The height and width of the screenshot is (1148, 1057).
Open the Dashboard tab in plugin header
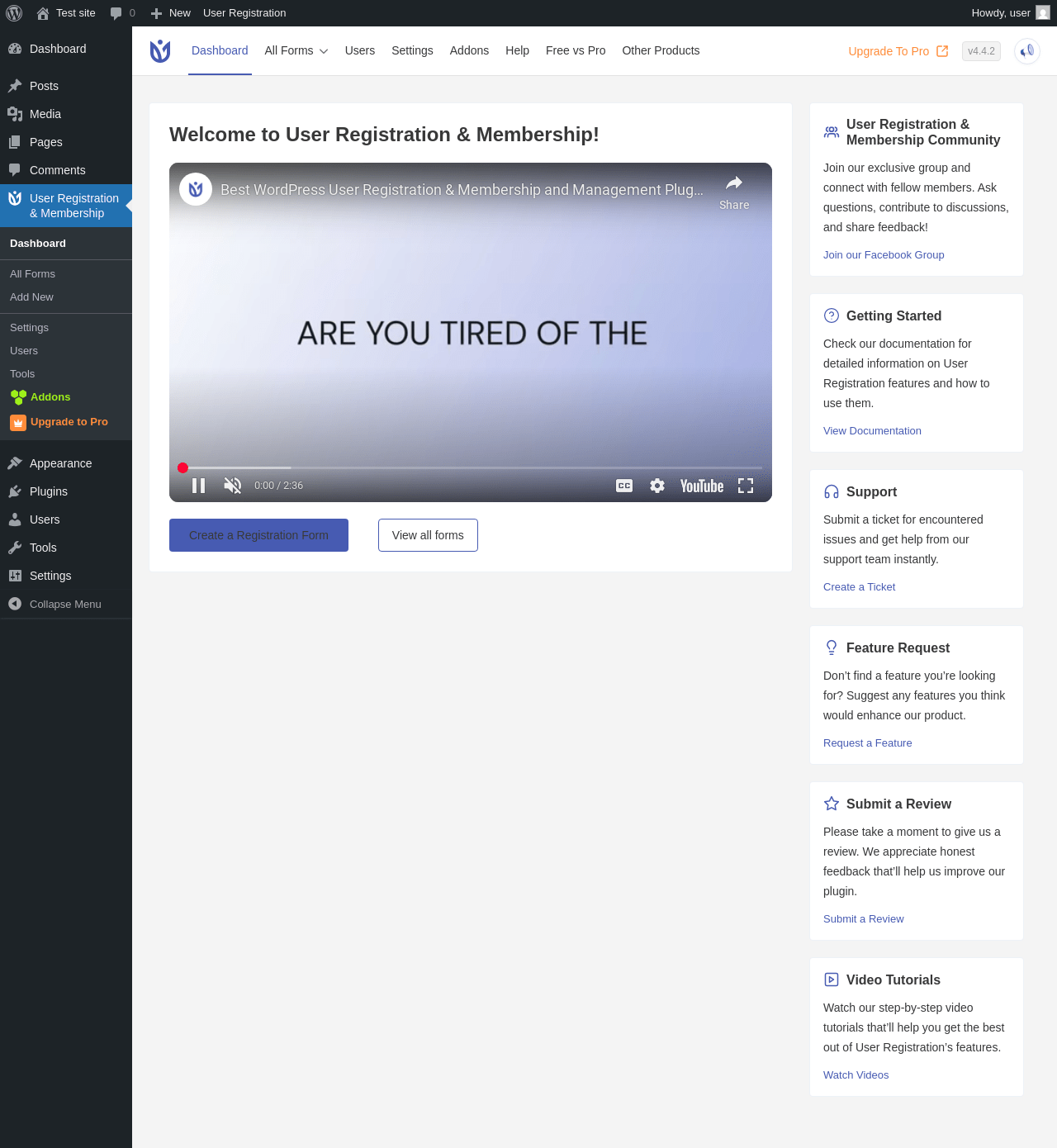[x=220, y=50]
